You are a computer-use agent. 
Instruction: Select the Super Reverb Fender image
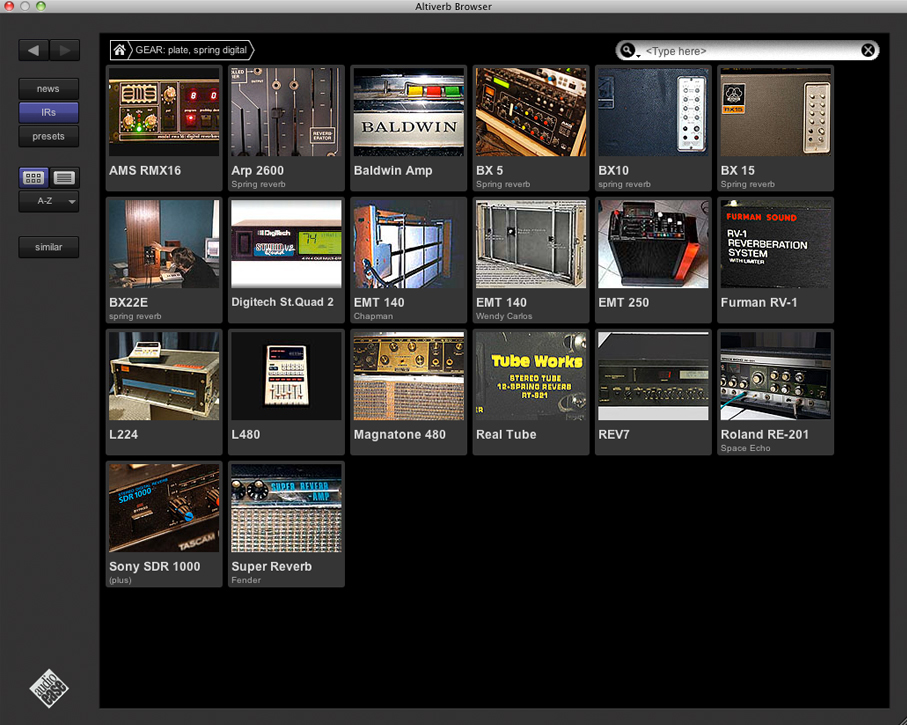point(286,507)
